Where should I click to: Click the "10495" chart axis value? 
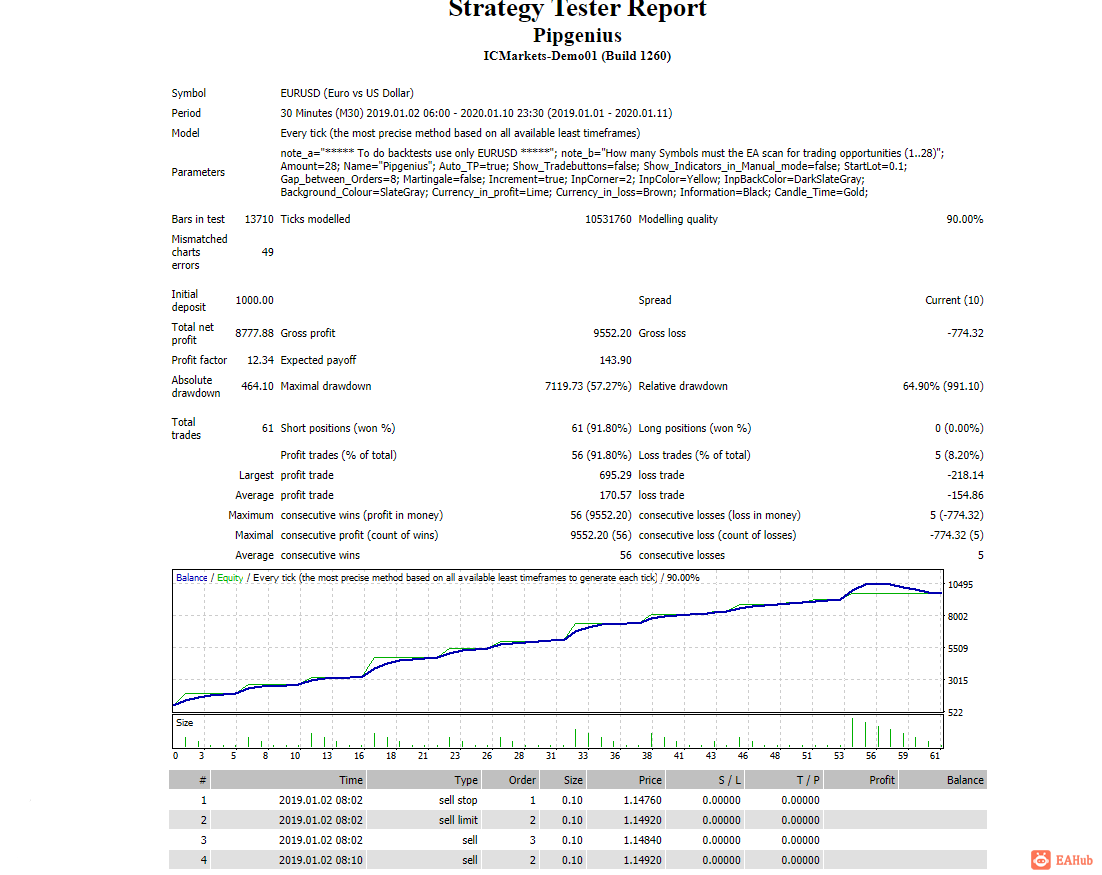960,585
